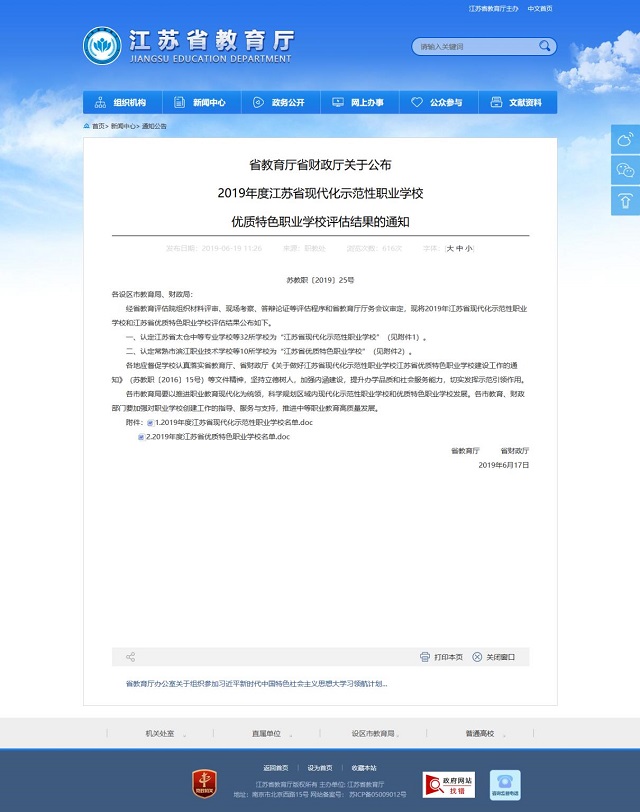Click the 关闭窗口 button
This screenshot has height=812, width=640.
click(493, 657)
